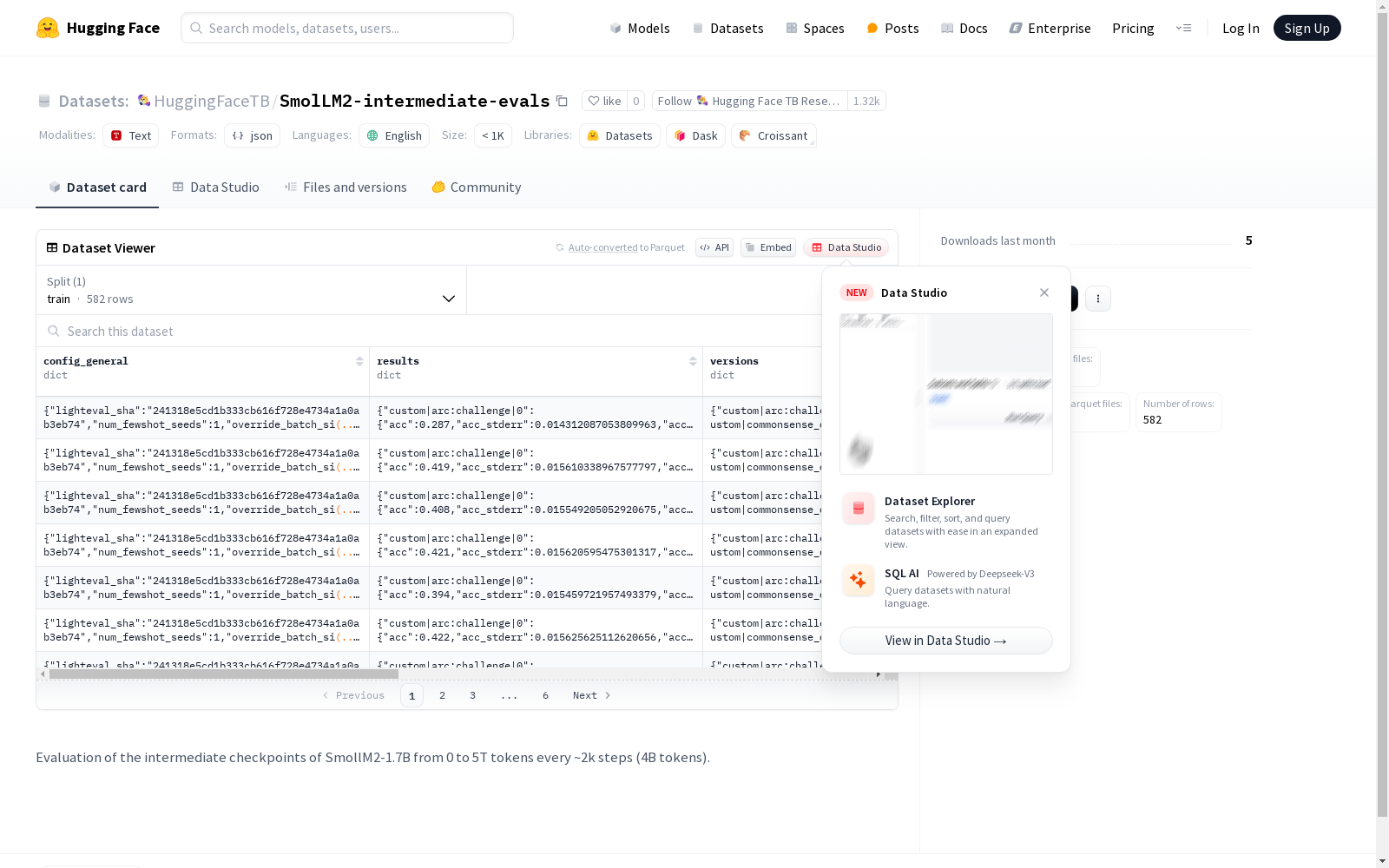Open Docs in top navigation

point(964,28)
